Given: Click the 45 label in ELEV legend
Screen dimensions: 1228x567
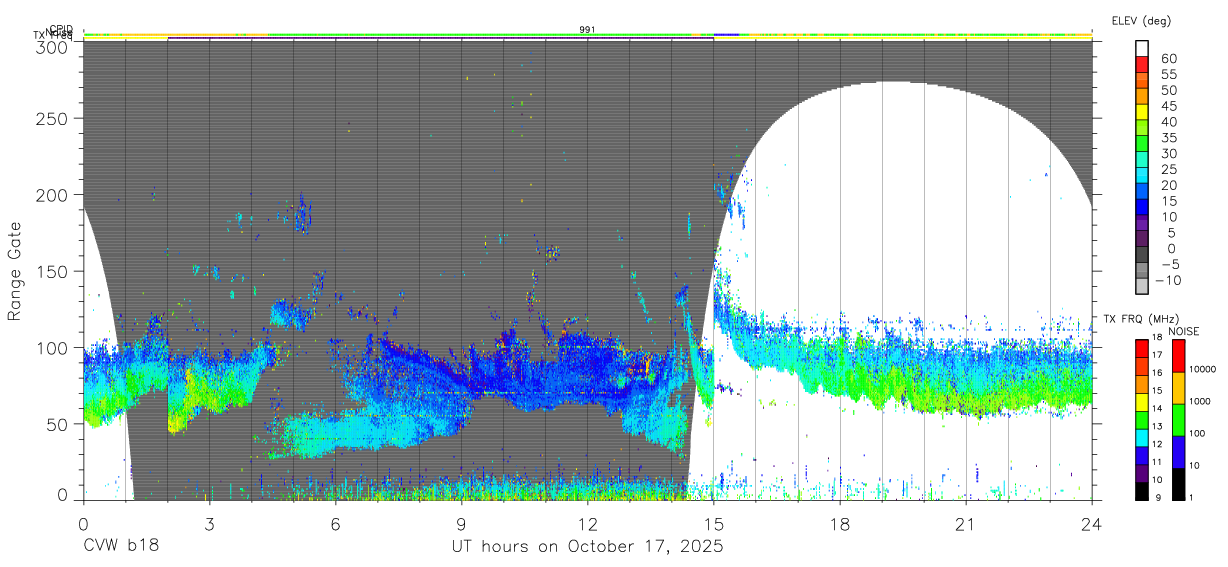Looking at the screenshot, I should tap(1169, 106).
